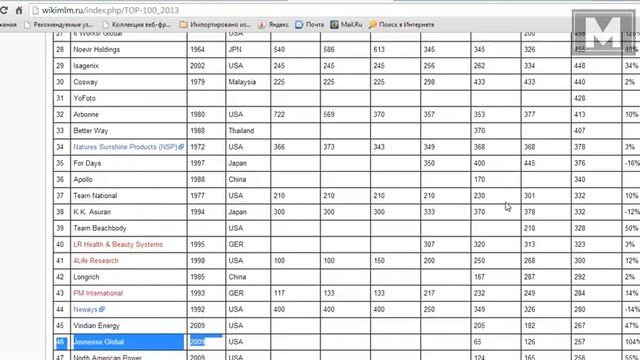The image size is (640, 360).
Task: Open the Почта bookmark
Action: [309, 25]
